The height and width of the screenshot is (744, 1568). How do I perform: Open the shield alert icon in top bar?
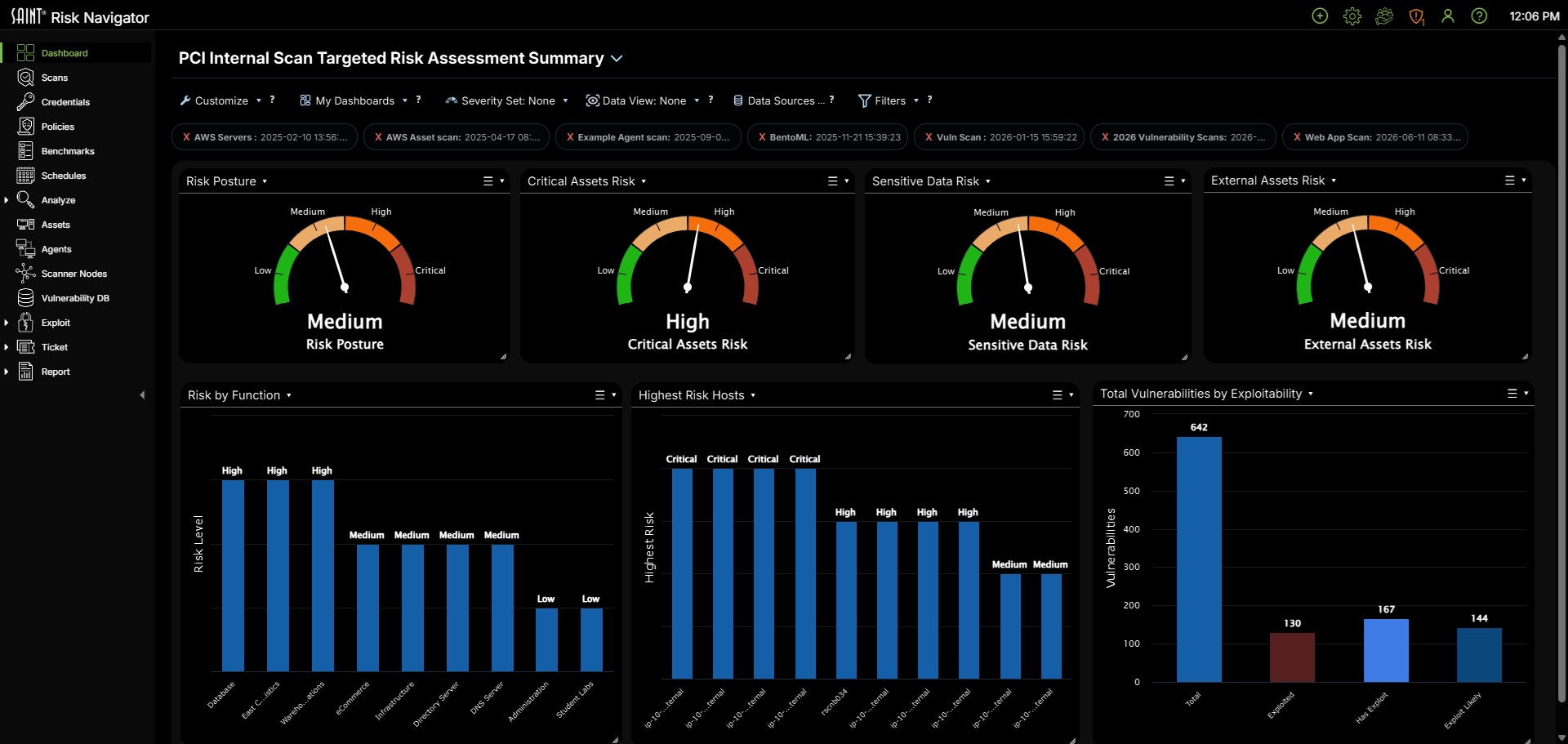pos(1417,16)
